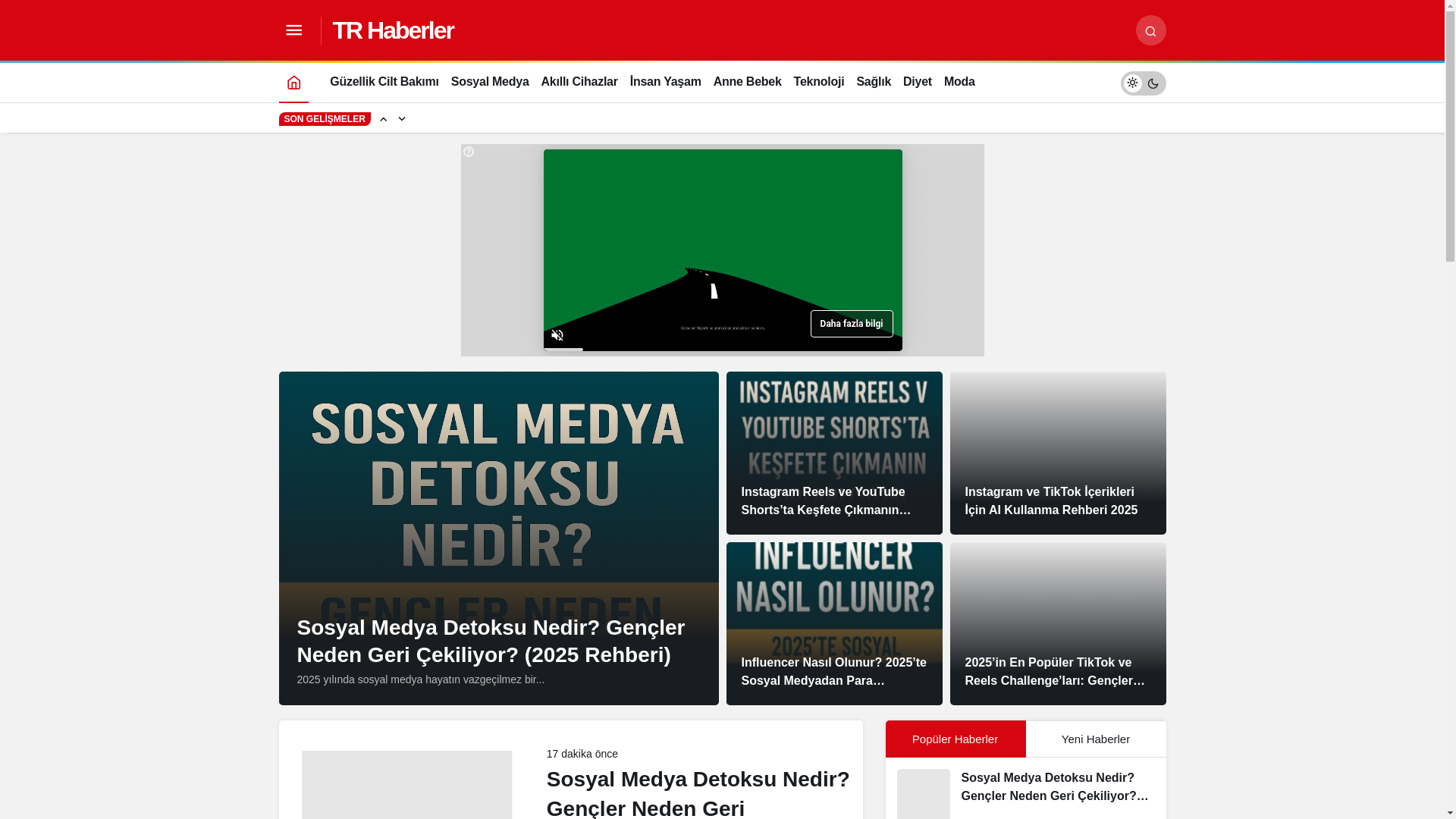Open Teknoloji menu item
Viewport: 1456px width, 819px height.
tap(819, 82)
